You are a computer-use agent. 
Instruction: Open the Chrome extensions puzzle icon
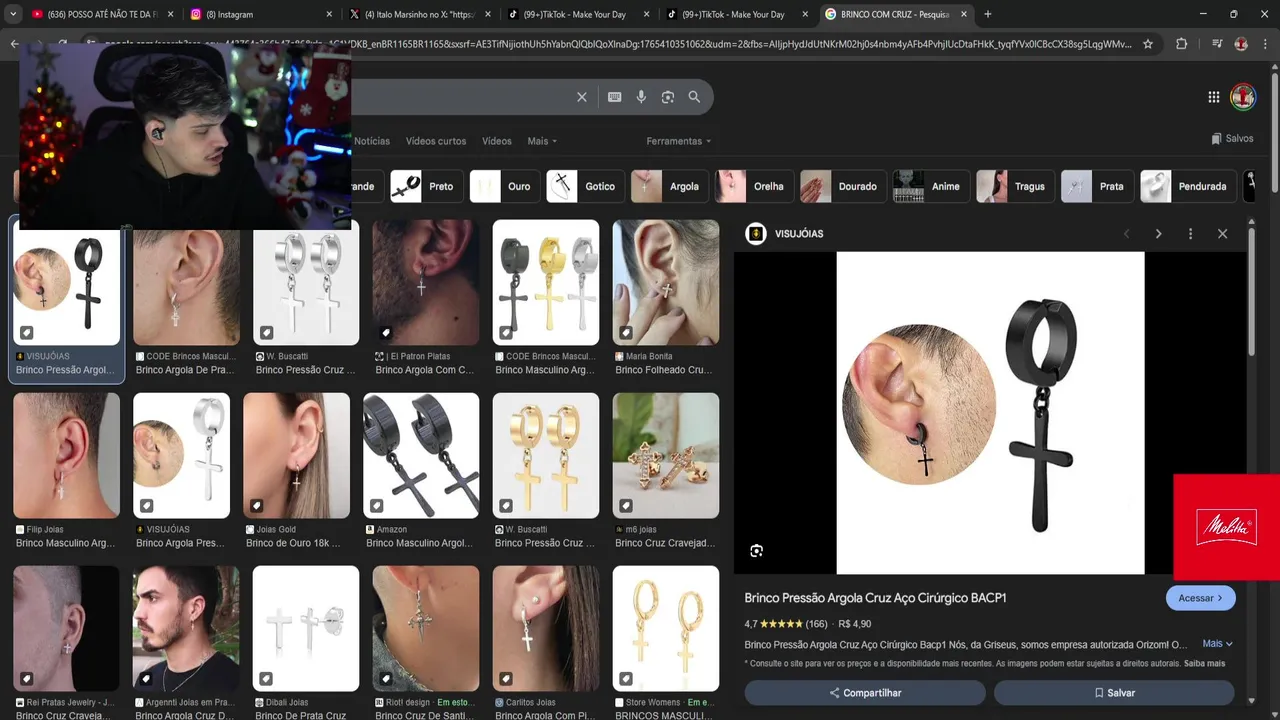[x=1181, y=44]
